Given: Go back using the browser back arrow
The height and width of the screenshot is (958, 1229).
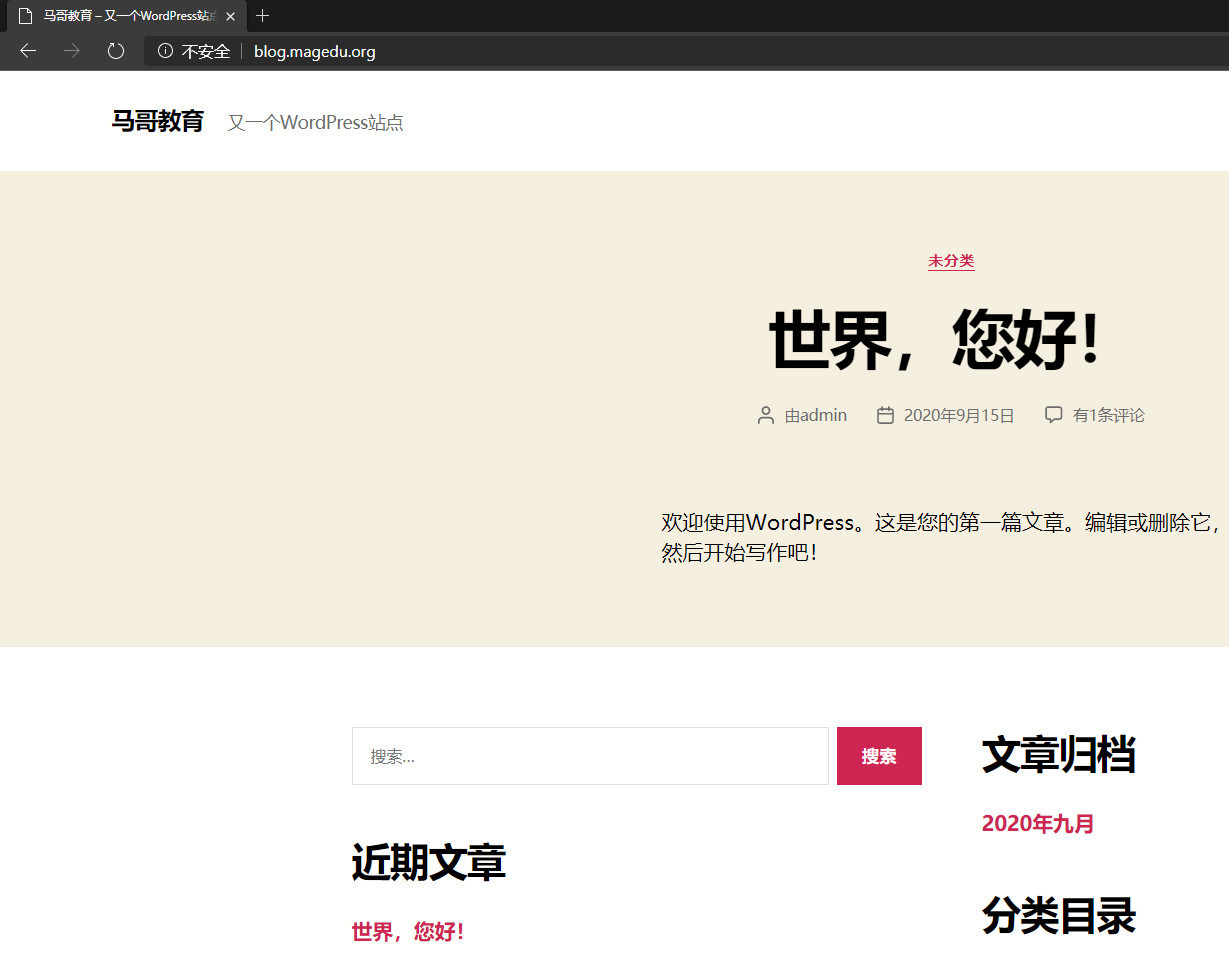Looking at the screenshot, I should tap(28, 51).
